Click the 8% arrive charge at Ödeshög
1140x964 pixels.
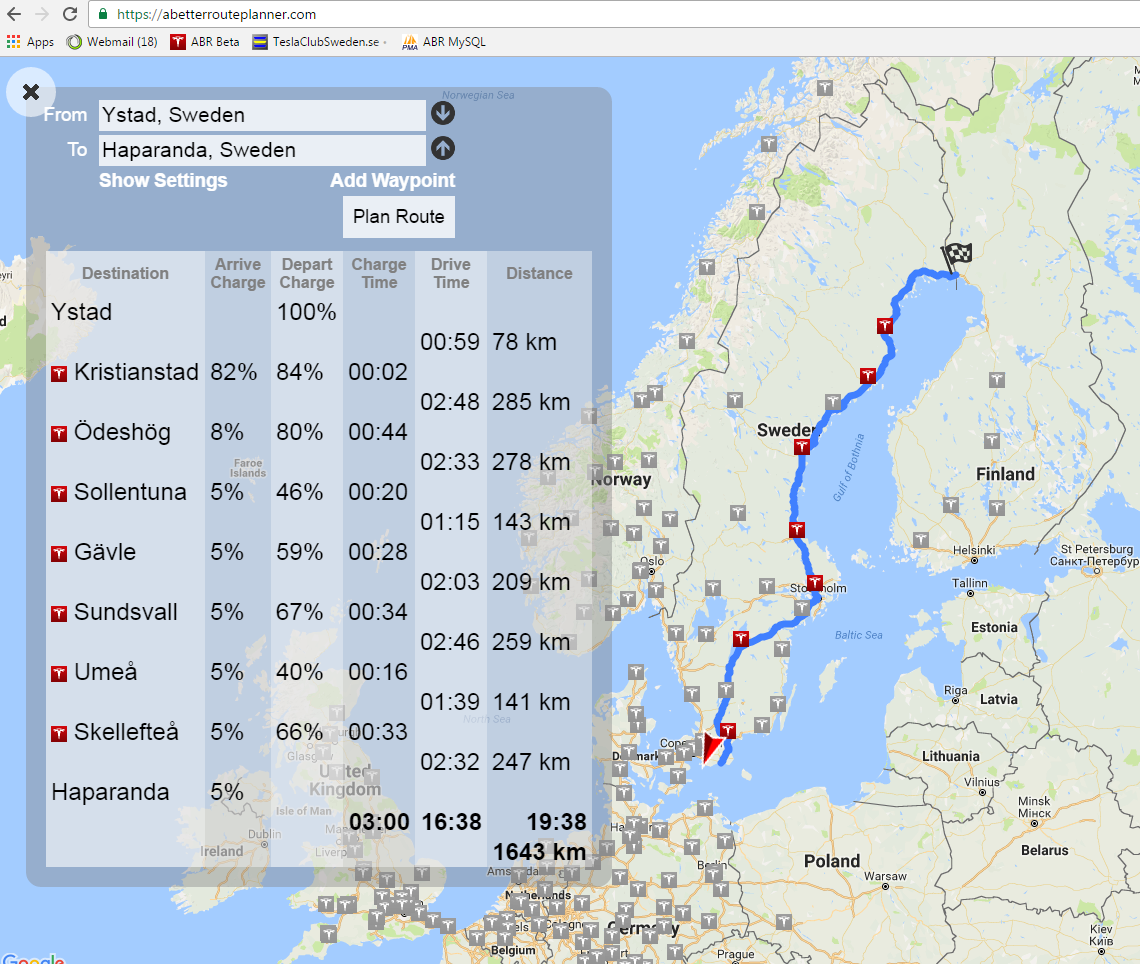[227, 432]
